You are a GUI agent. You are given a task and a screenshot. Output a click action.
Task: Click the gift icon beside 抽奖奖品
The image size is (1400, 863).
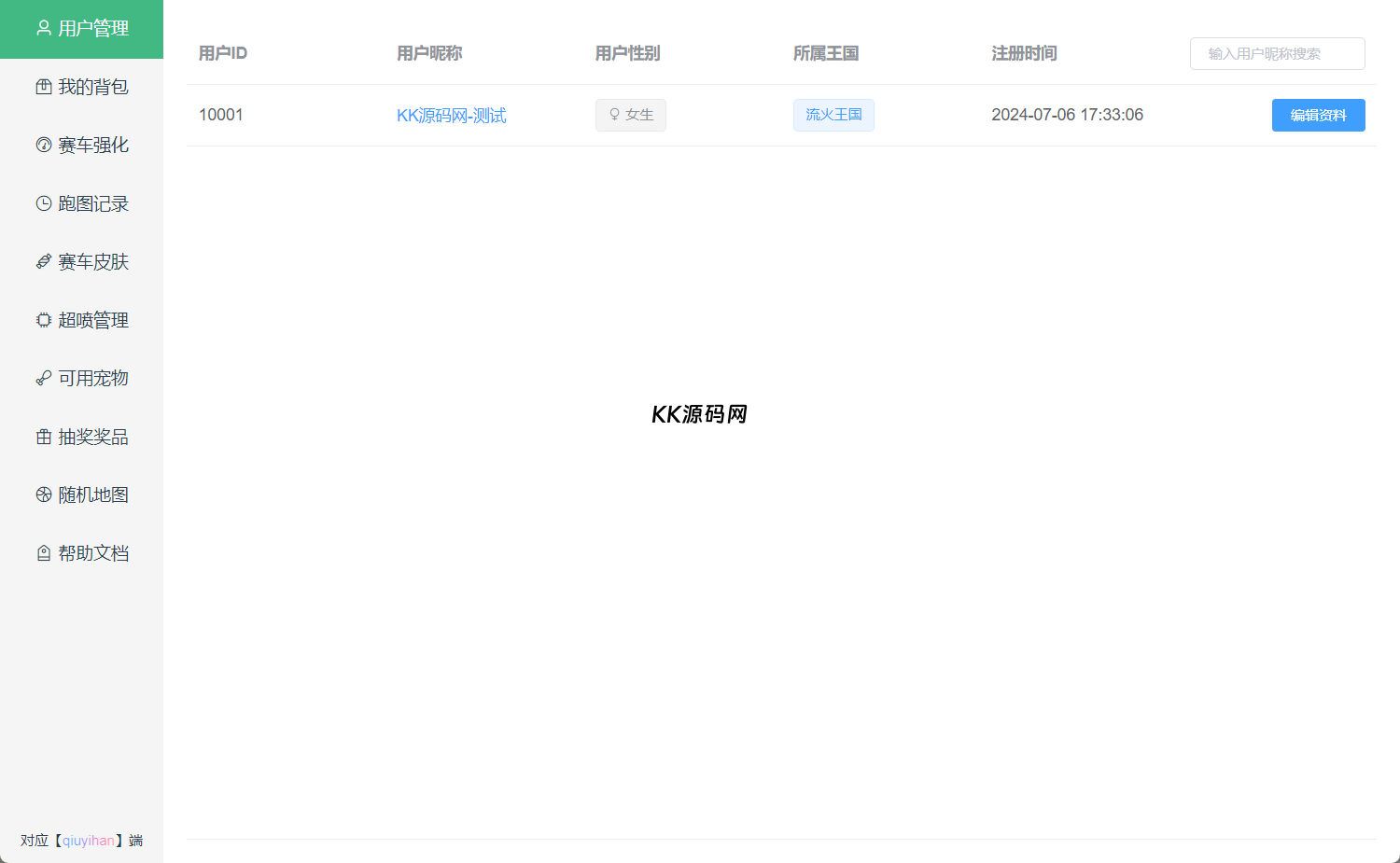[44, 437]
